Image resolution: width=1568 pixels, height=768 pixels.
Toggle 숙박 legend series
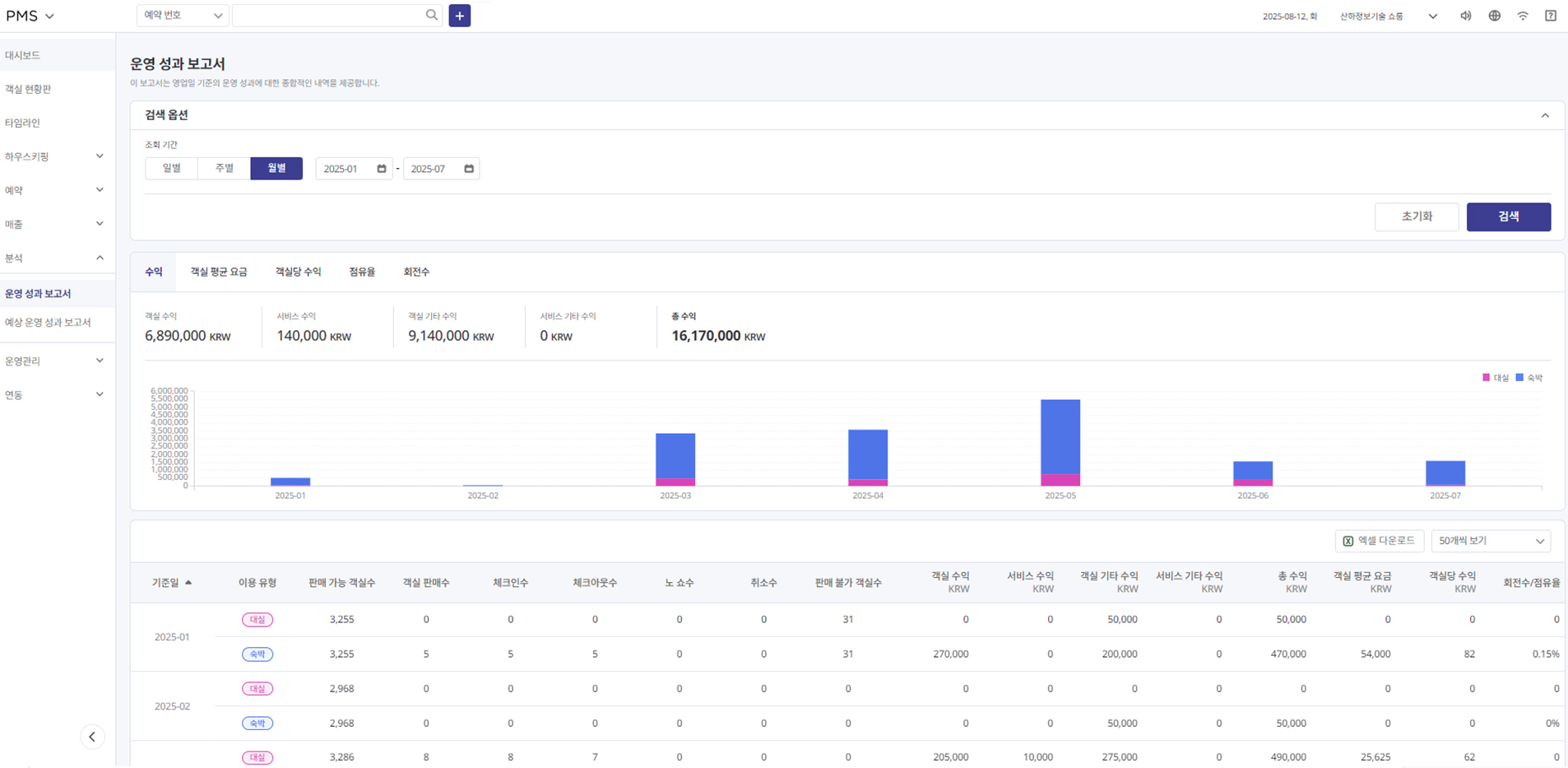(1529, 378)
